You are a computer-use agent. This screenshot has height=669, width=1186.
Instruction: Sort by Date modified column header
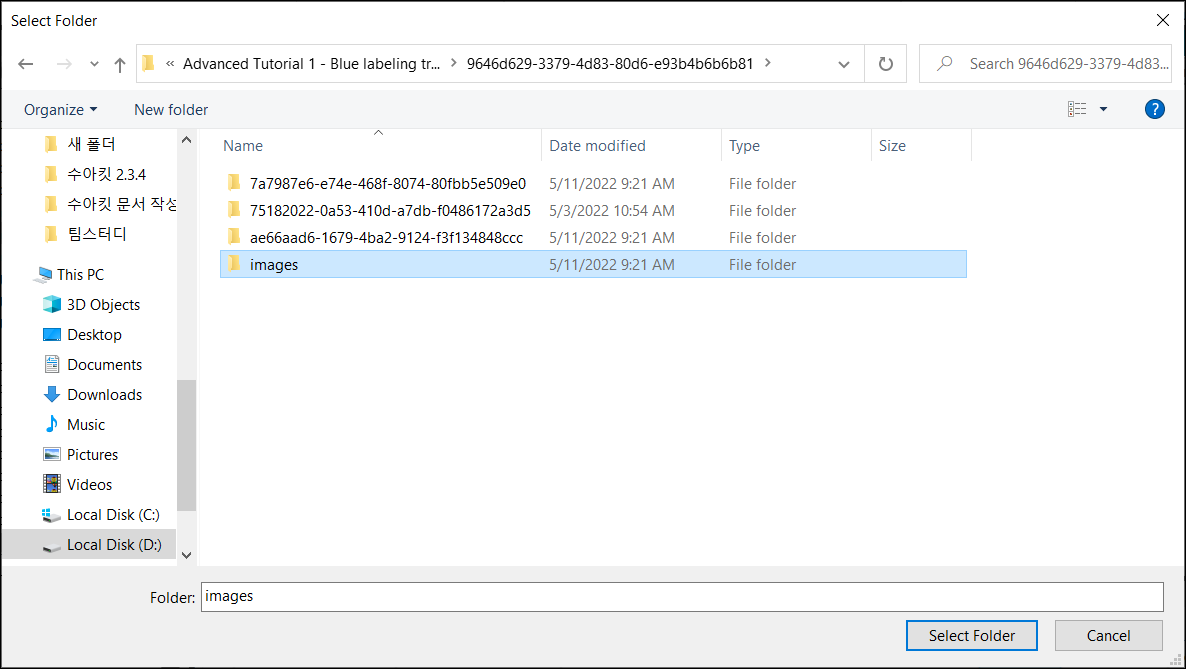(597, 146)
